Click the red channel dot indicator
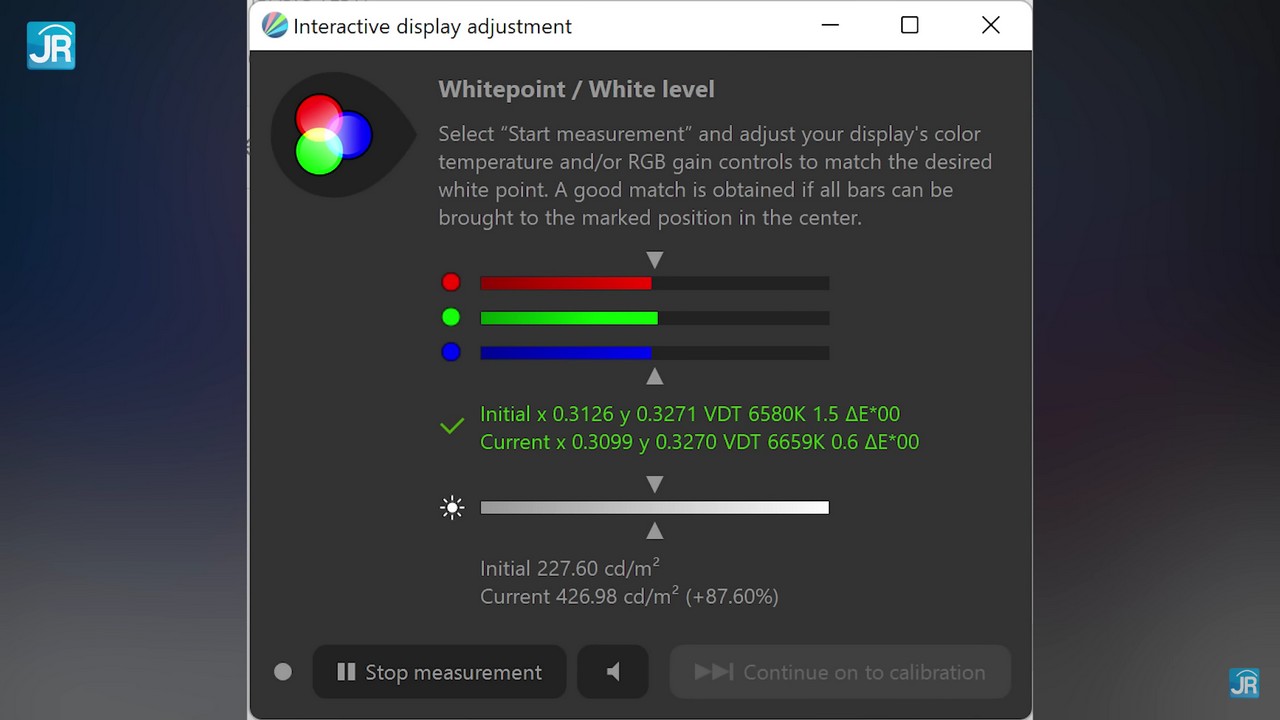Viewport: 1280px width, 720px height. click(451, 283)
